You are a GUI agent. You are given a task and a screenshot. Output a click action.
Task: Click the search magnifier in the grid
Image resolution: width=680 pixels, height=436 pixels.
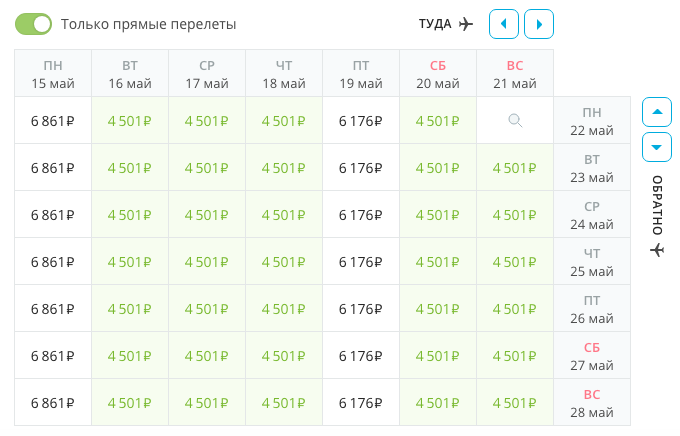coord(515,121)
